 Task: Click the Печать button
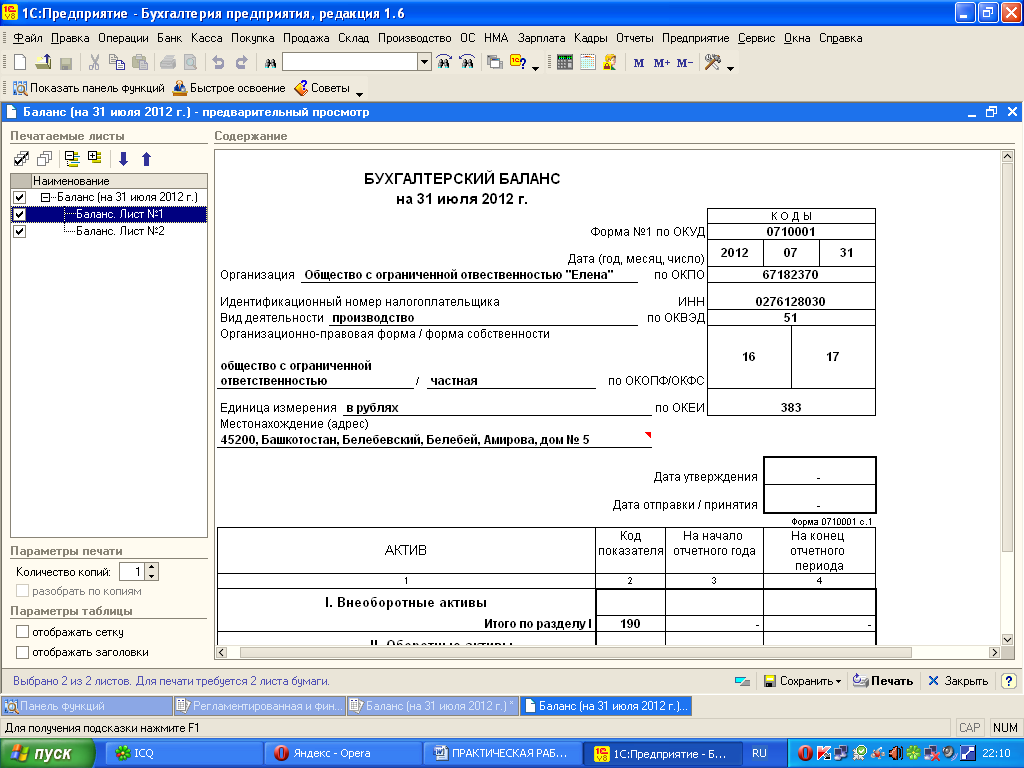[x=883, y=681]
